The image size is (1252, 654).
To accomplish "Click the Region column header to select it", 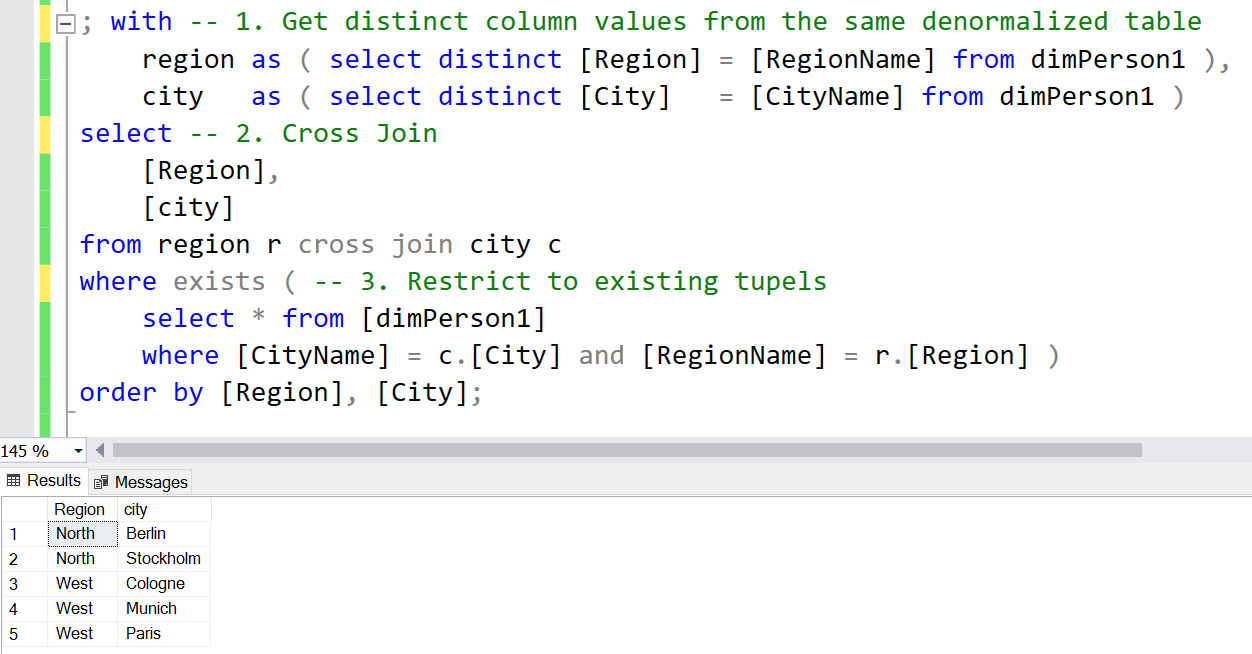I will [80, 509].
